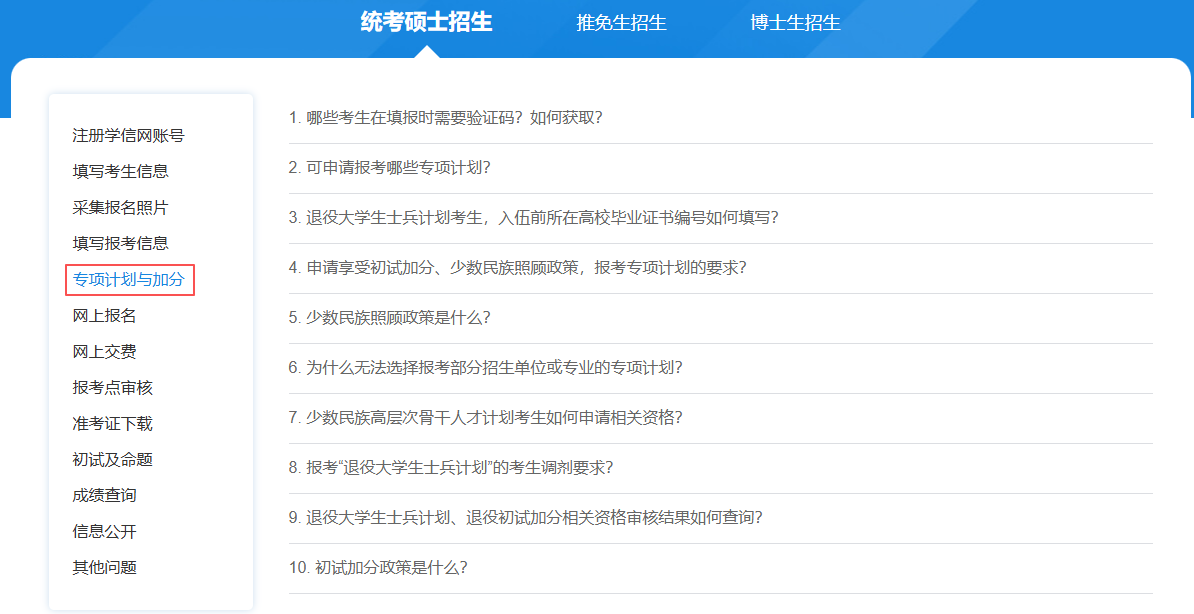Open 网上报名 in the sidebar
Screen dimensions: 1194x614
pos(104,315)
